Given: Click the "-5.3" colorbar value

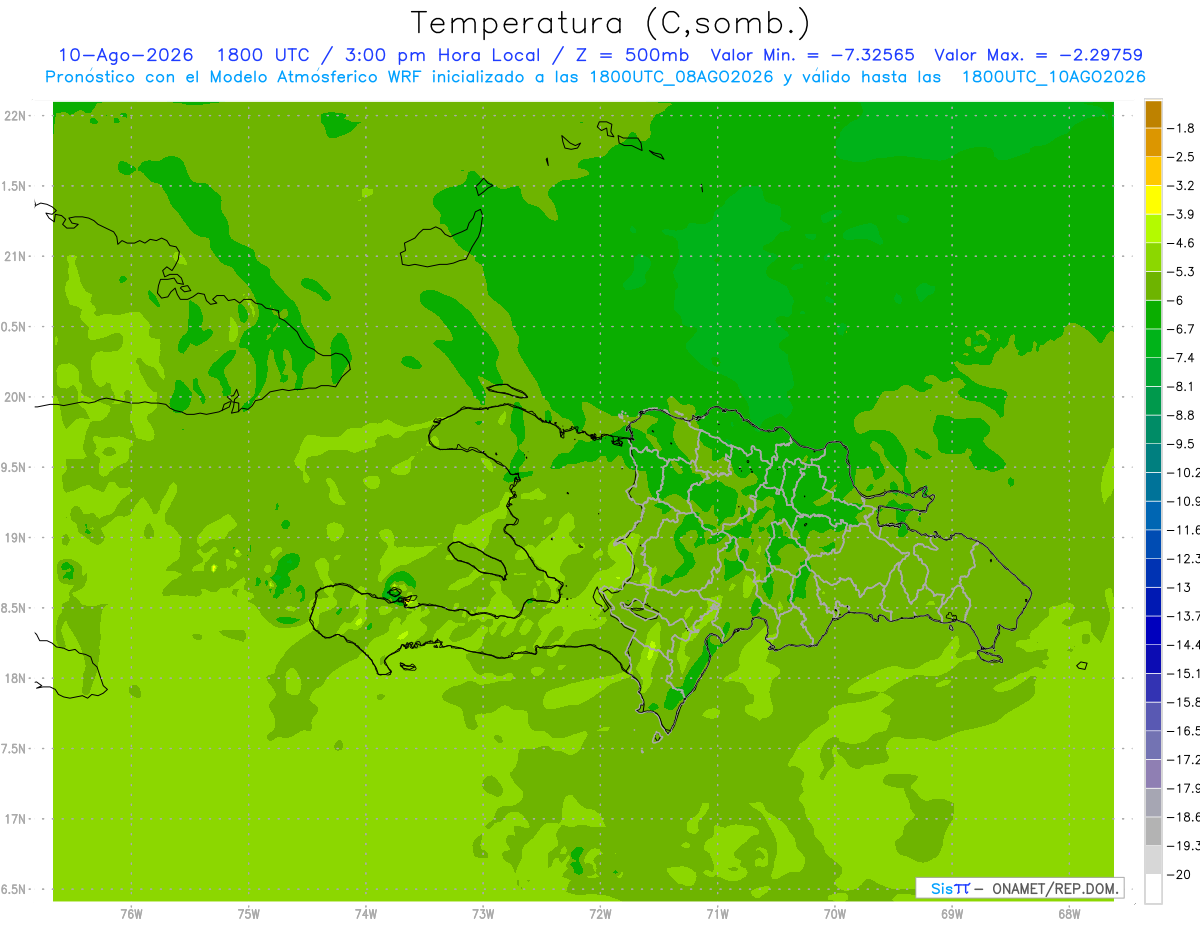Looking at the screenshot, I should tap(1182, 271).
